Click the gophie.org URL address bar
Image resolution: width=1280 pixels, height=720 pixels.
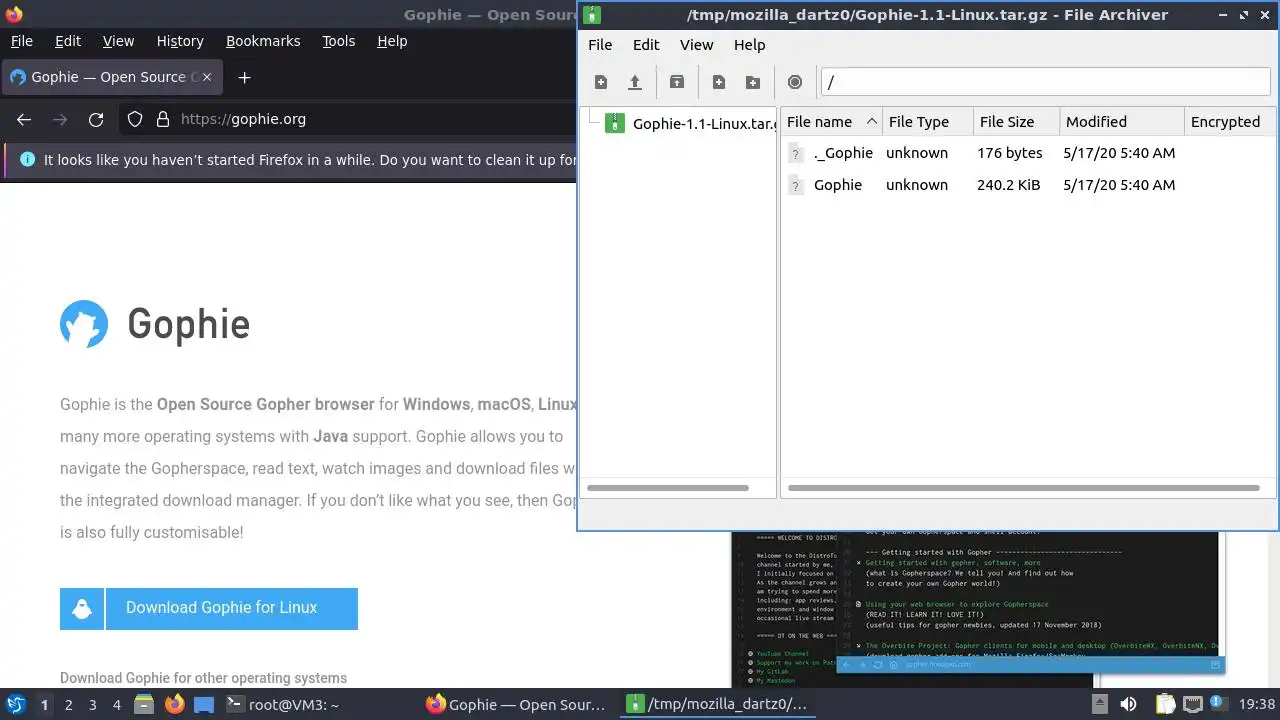[243, 119]
